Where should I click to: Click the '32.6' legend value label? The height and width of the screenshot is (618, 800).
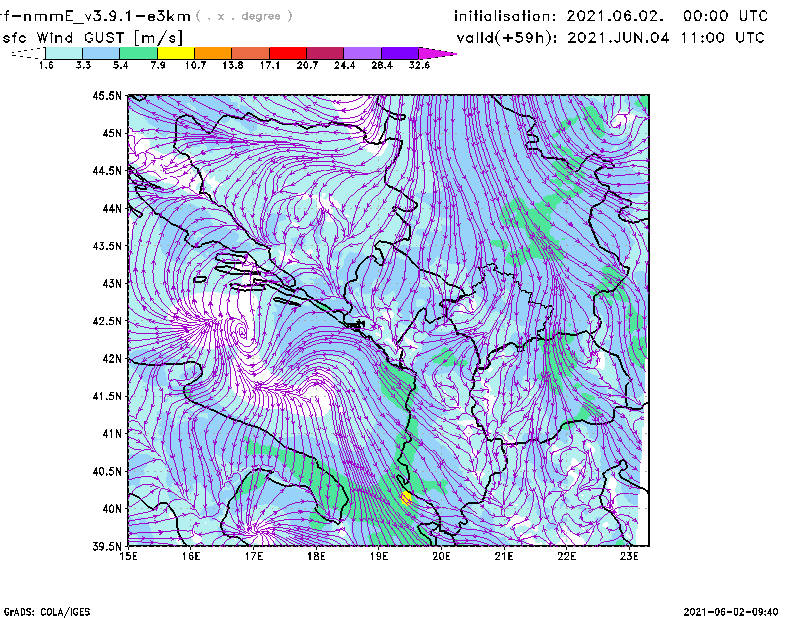[419, 65]
